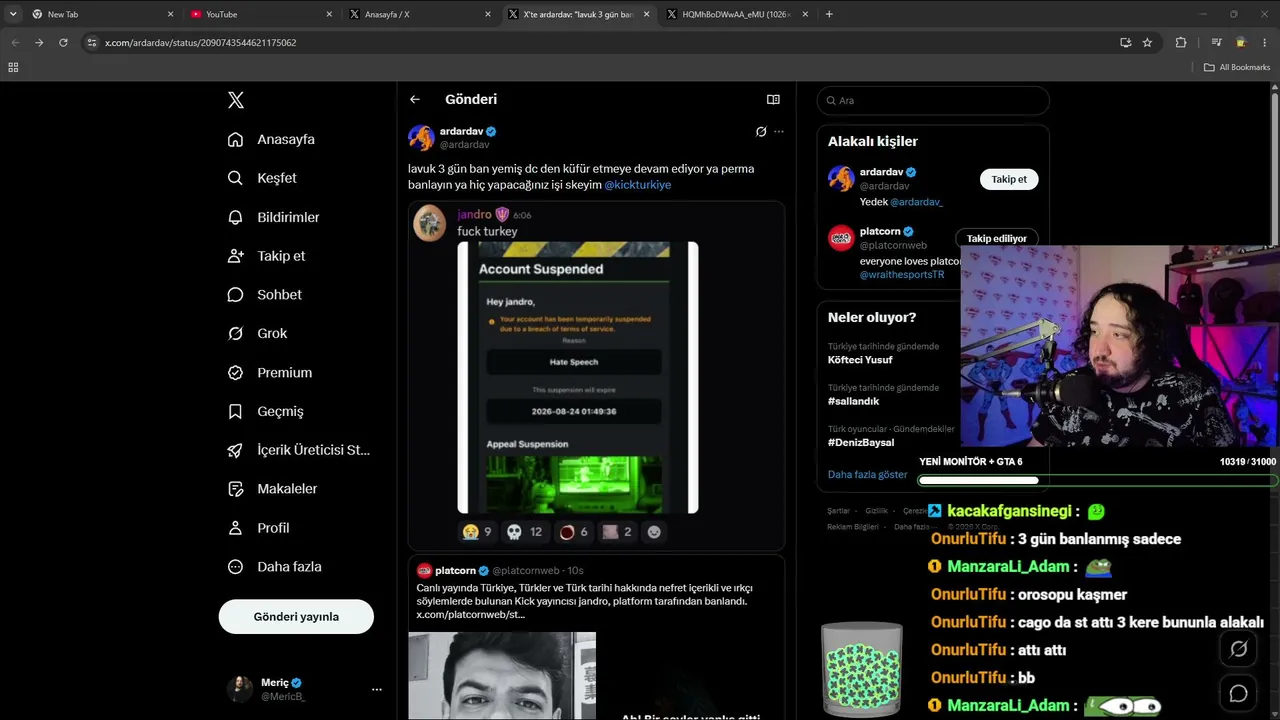Open the media control icon in Chrome toolbar
1280x720 pixels.
point(1216,42)
